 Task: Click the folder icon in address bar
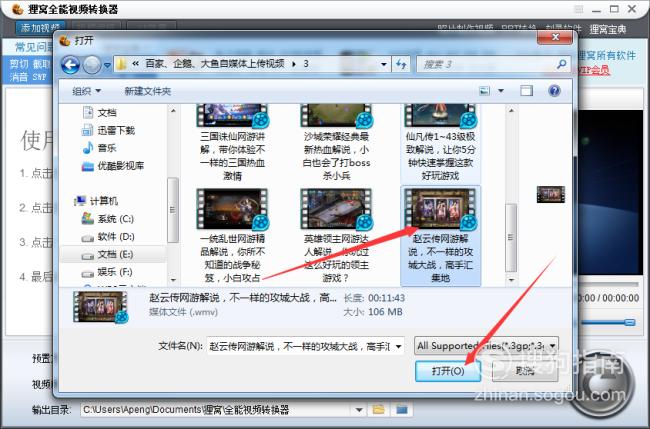(121, 64)
